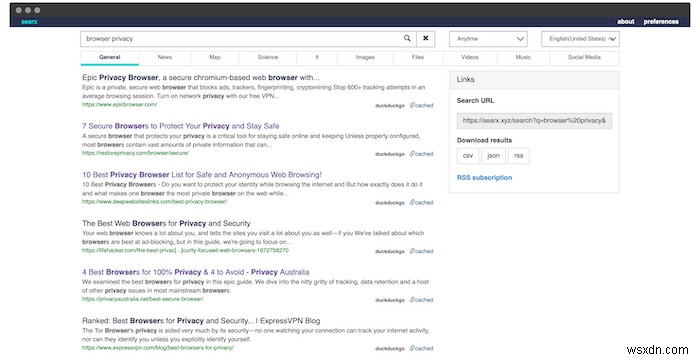
Task: Switch to the Images tab
Action: 365,58
